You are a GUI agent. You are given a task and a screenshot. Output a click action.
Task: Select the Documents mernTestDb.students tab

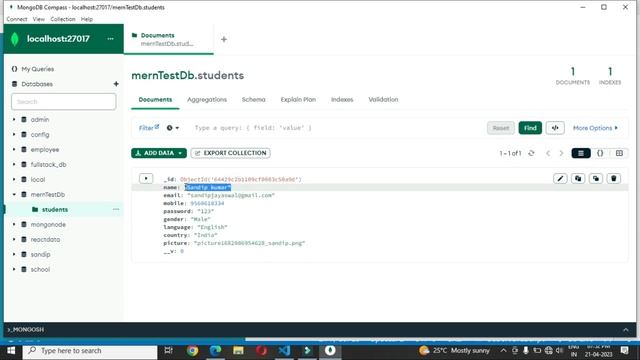click(168, 39)
